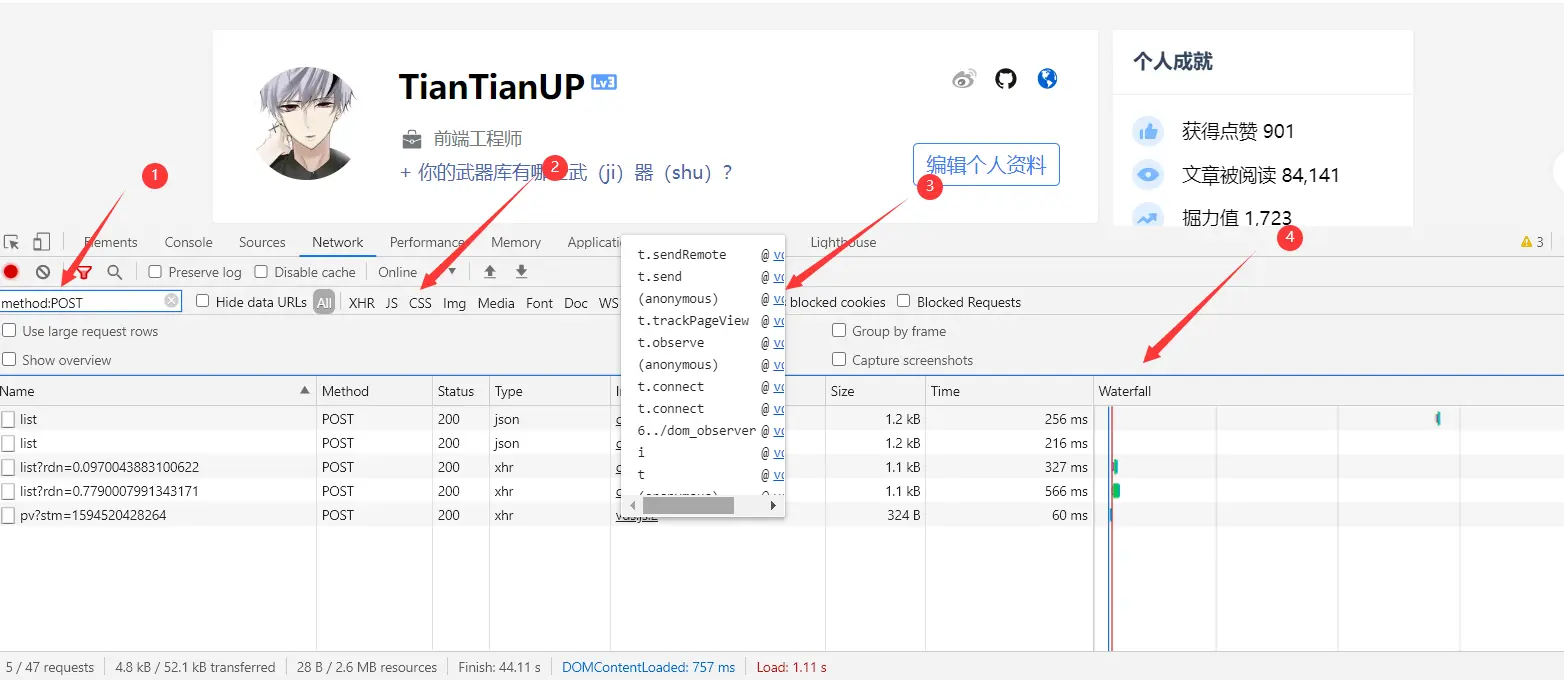Sort by the Method column header
The width and height of the screenshot is (1564, 680).
[x=374, y=391]
